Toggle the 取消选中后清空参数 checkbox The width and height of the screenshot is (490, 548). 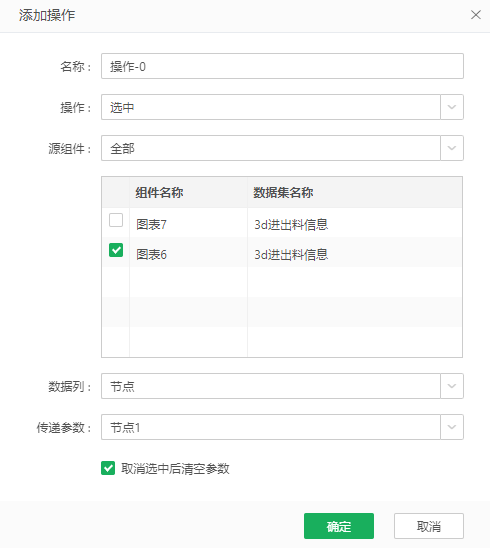click(108, 468)
